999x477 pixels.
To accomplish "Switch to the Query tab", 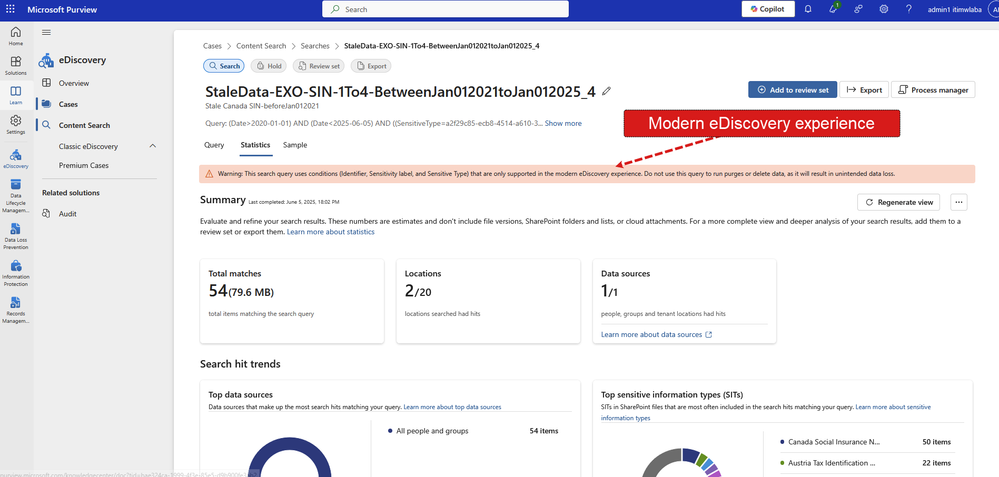I will tap(214, 145).
